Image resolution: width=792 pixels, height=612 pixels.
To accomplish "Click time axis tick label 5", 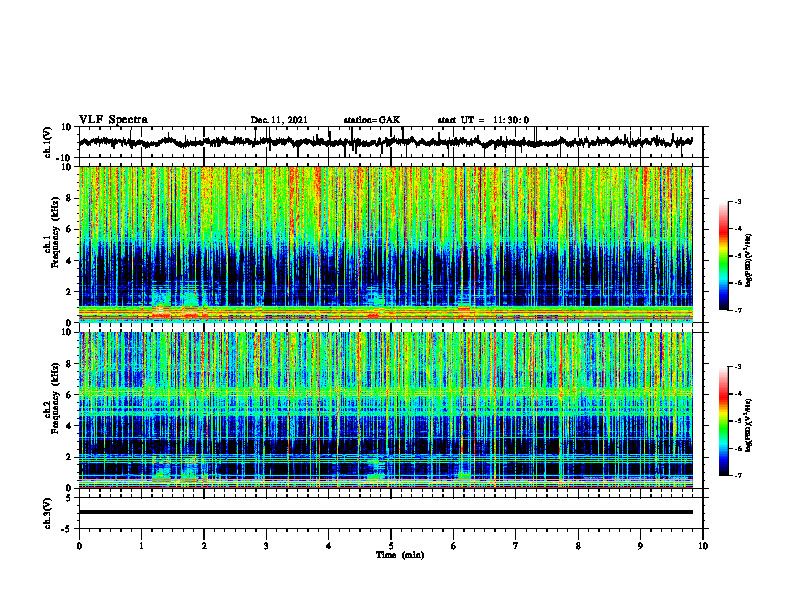I will 391,546.
